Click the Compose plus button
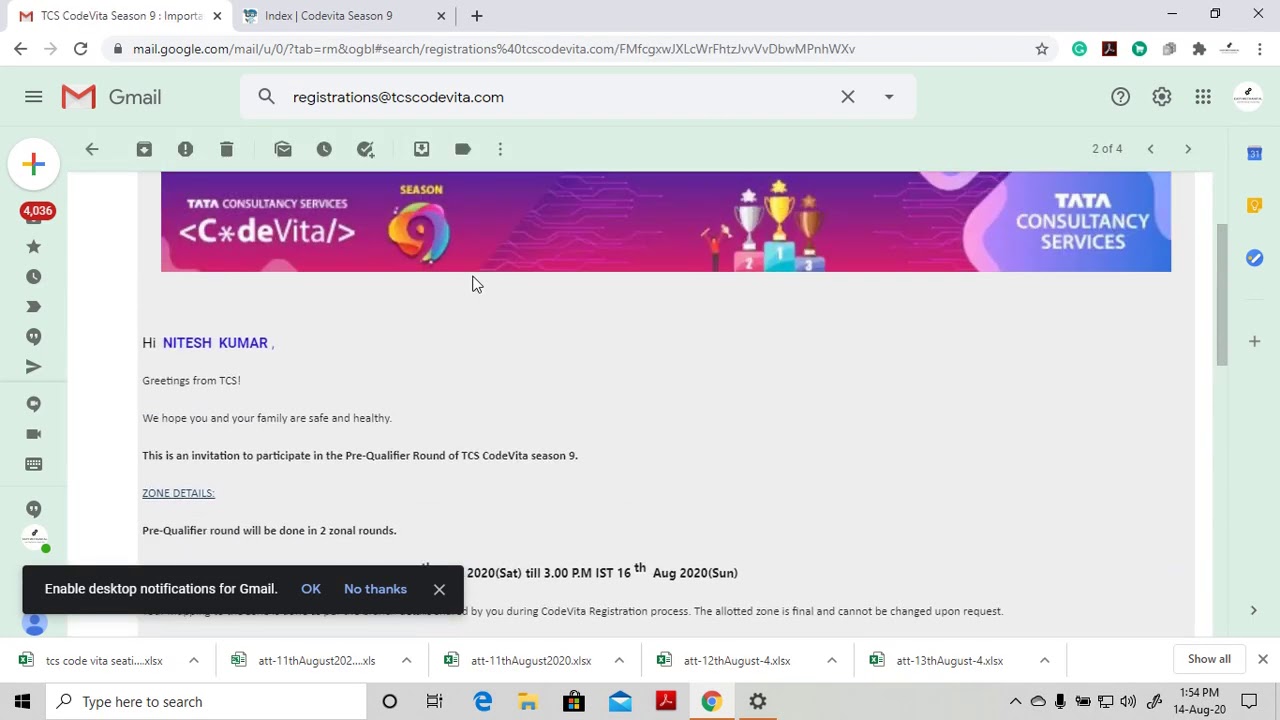This screenshot has height=720, width=1280. pyautogui.click(x=34, y=164)
